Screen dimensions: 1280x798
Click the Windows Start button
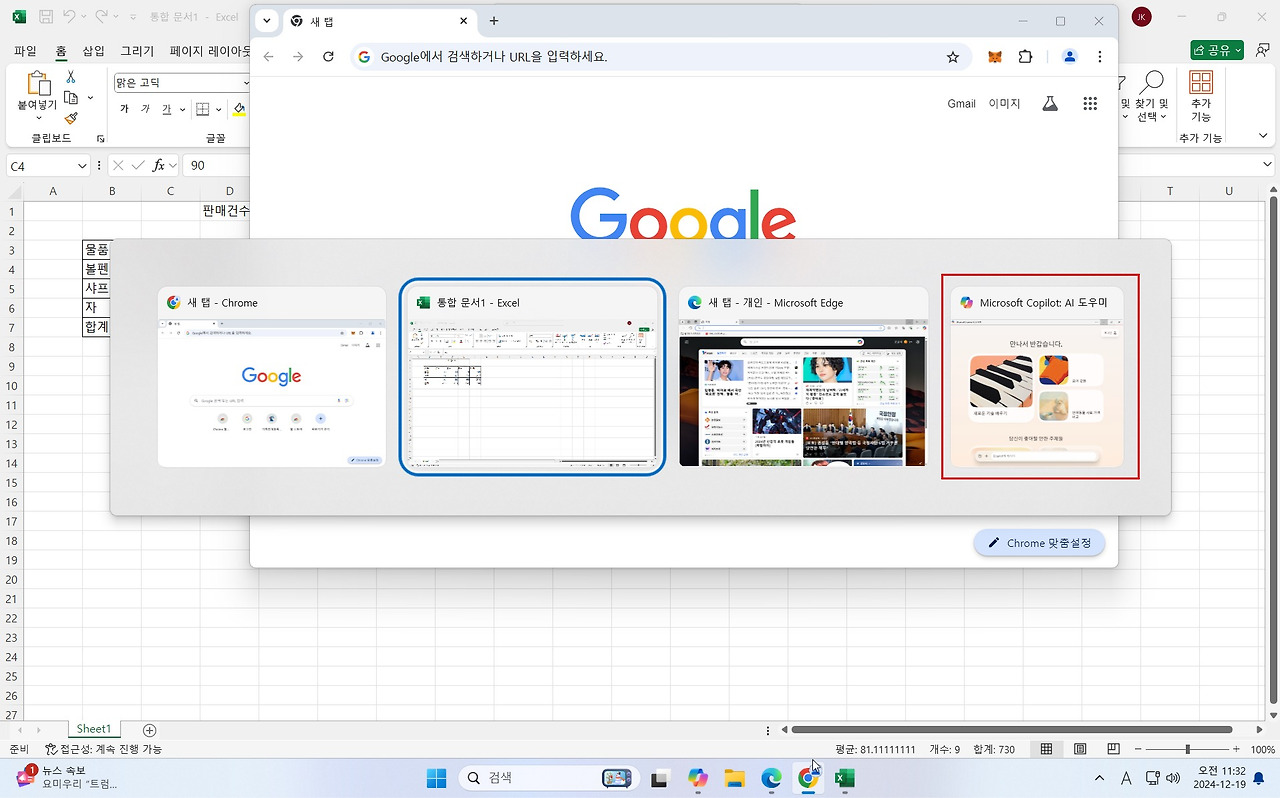click(x=437, y=778)
